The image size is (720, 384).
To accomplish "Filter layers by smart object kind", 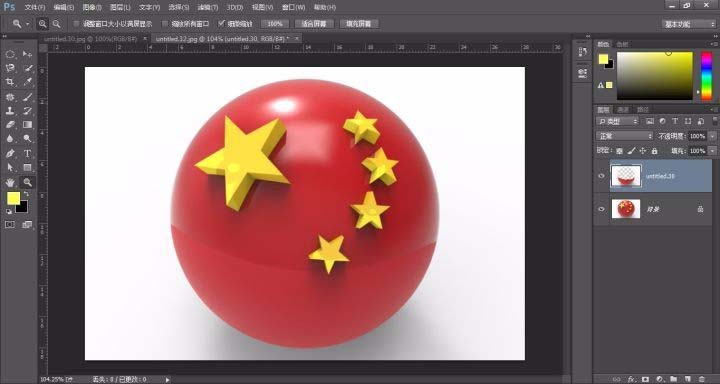I will pos(701,121).
